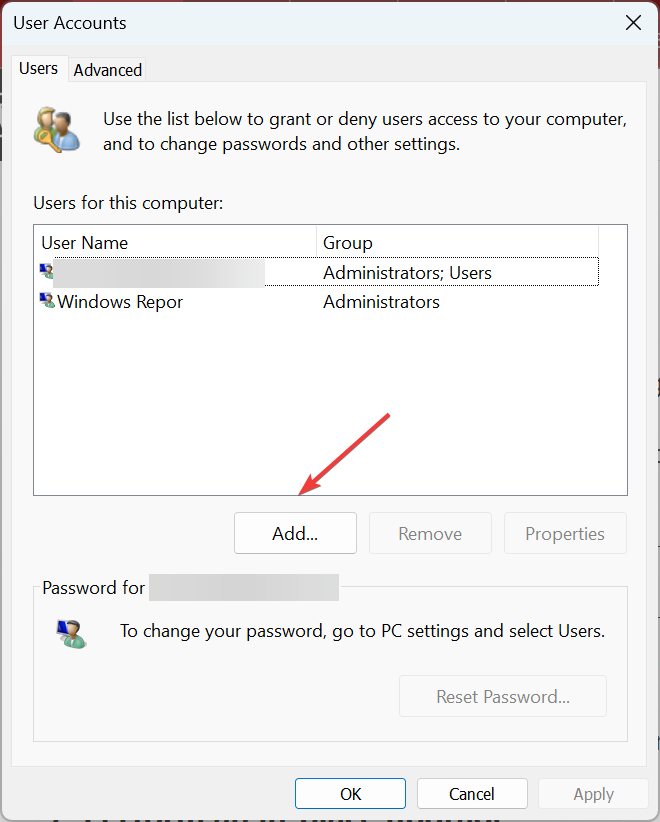Sort by the User Name column header
Viewport: 660px width, 822px height.
coord(175,243)
